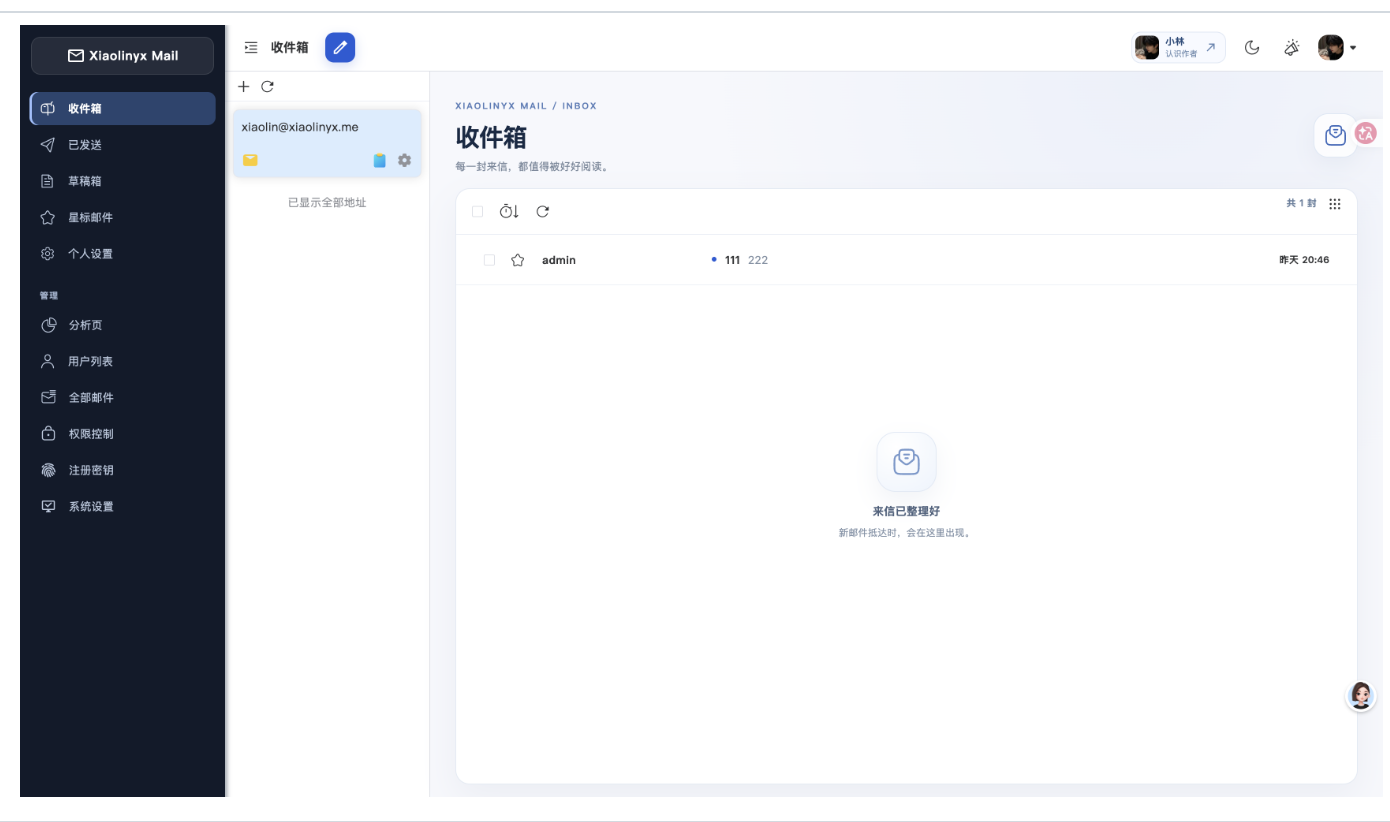The height and width of the screenshot is (822, 1390).
Task: Click the stopwatch sort icon in the mail toolbar
Action: coord(509,211)
